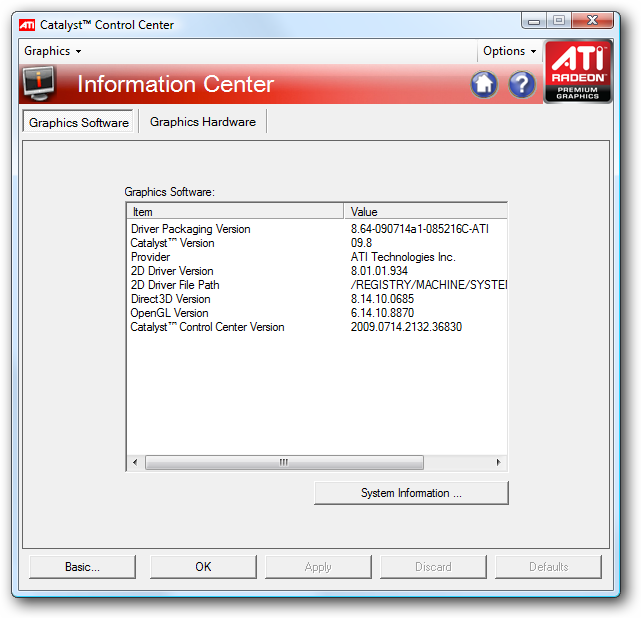
Task: Click the value 8.64-090714a1-085216C-ATI
Action: (419, 229)
